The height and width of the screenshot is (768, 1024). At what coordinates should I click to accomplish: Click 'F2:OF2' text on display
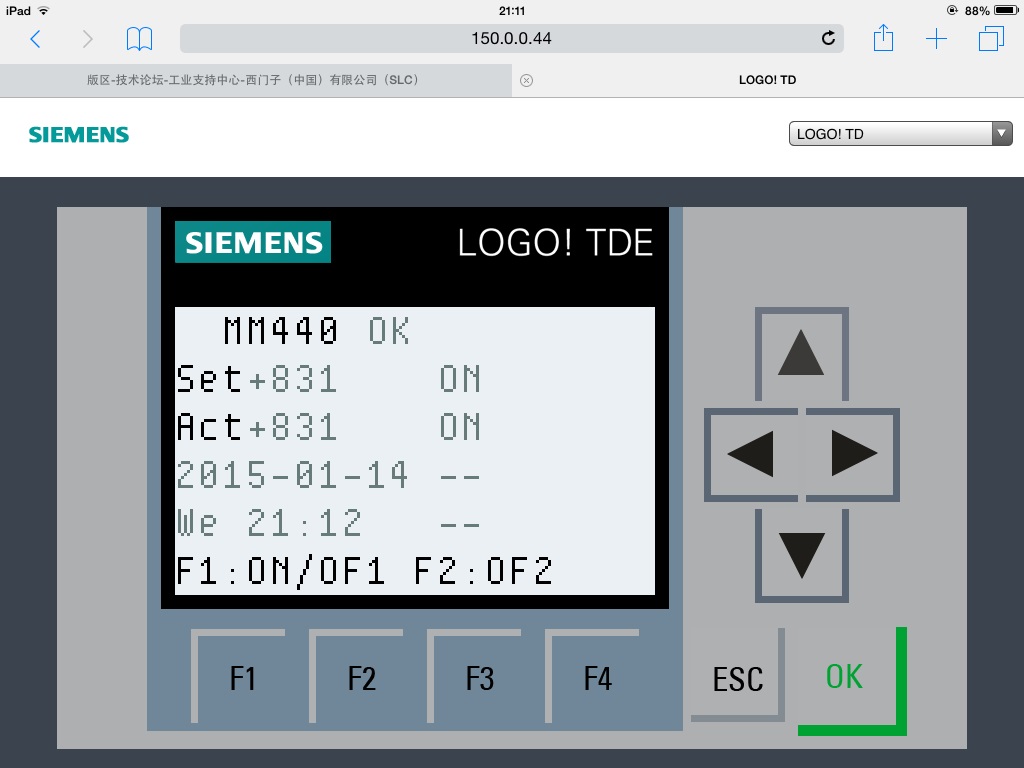[x=483, y=571]
